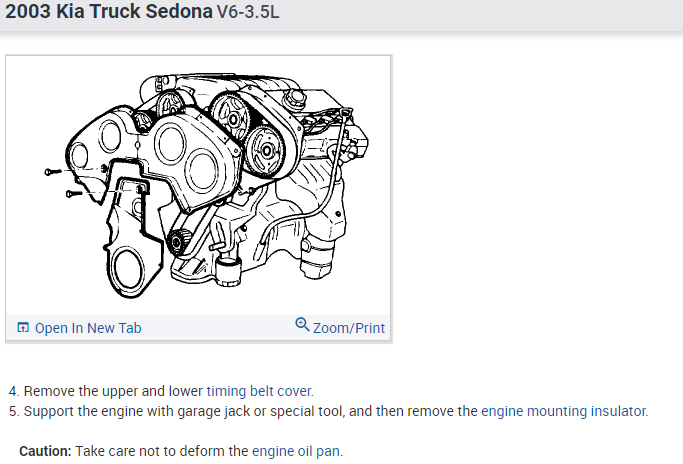683x464 pixels.
Task: Click the Zoom/Print magnifier icon
Action: pyautogui.click(x=302, y=325)
